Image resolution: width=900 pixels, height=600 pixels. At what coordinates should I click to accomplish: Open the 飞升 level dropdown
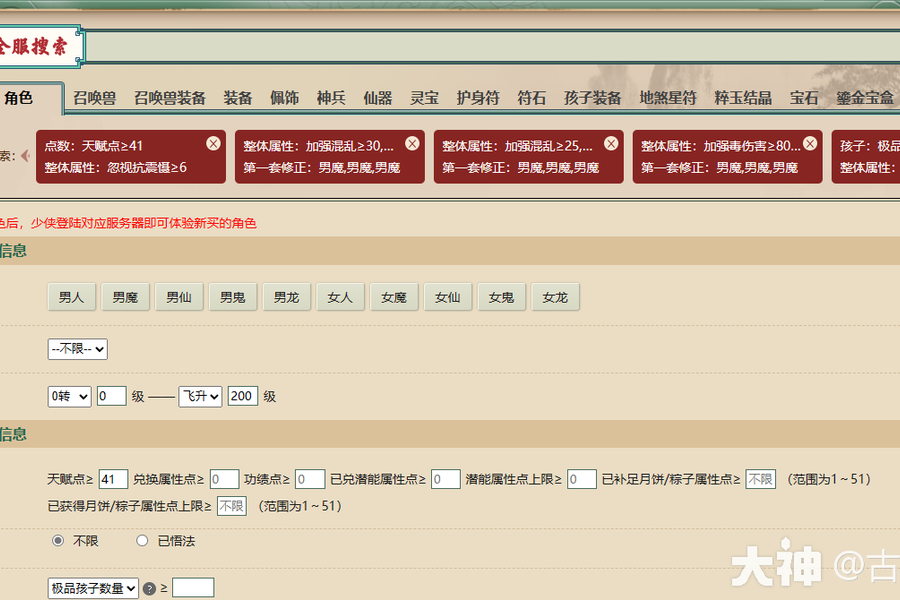pyautogui.click(x=200, y=396)
